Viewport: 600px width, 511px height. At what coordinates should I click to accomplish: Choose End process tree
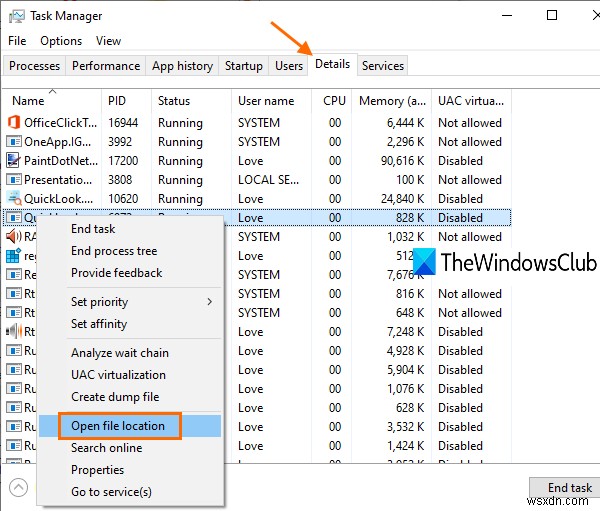point(130,251)
